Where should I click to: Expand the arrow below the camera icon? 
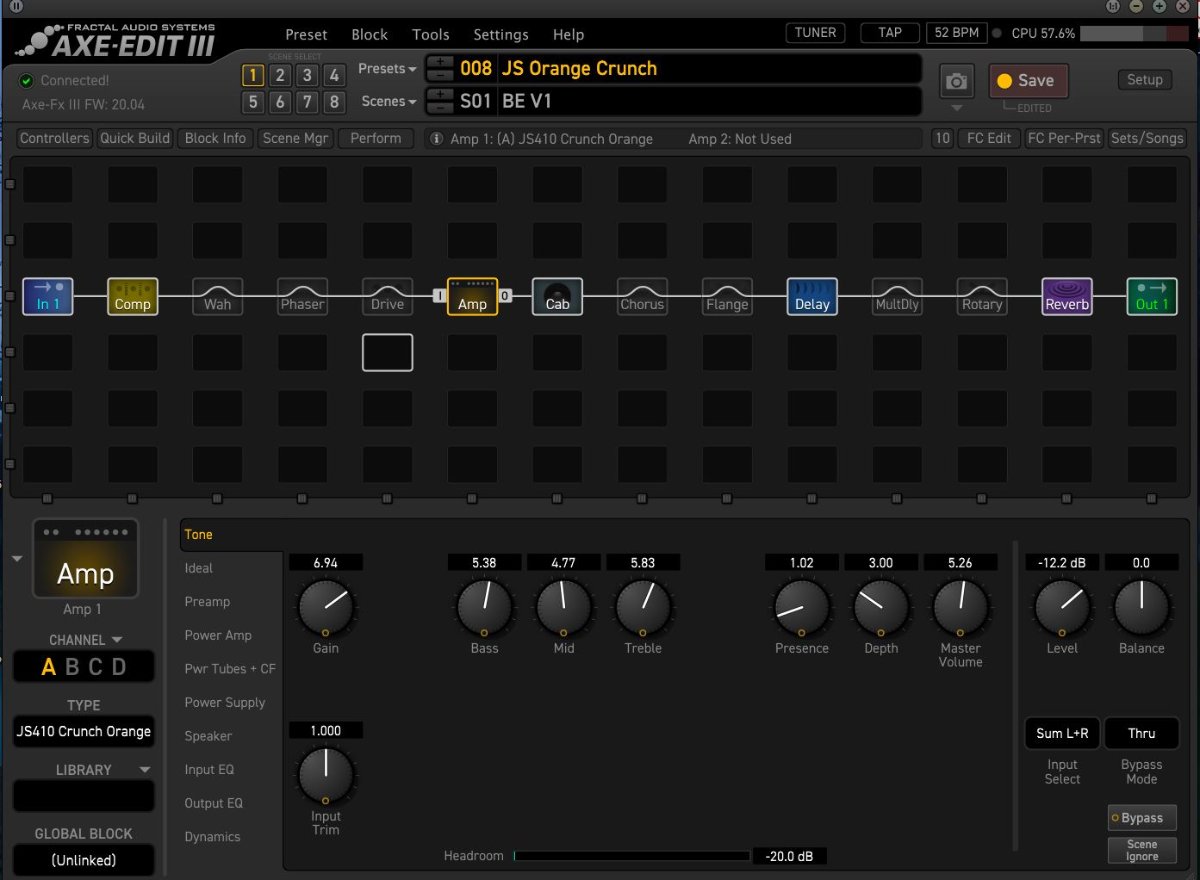pyautogui.click(x=957, y=108)
